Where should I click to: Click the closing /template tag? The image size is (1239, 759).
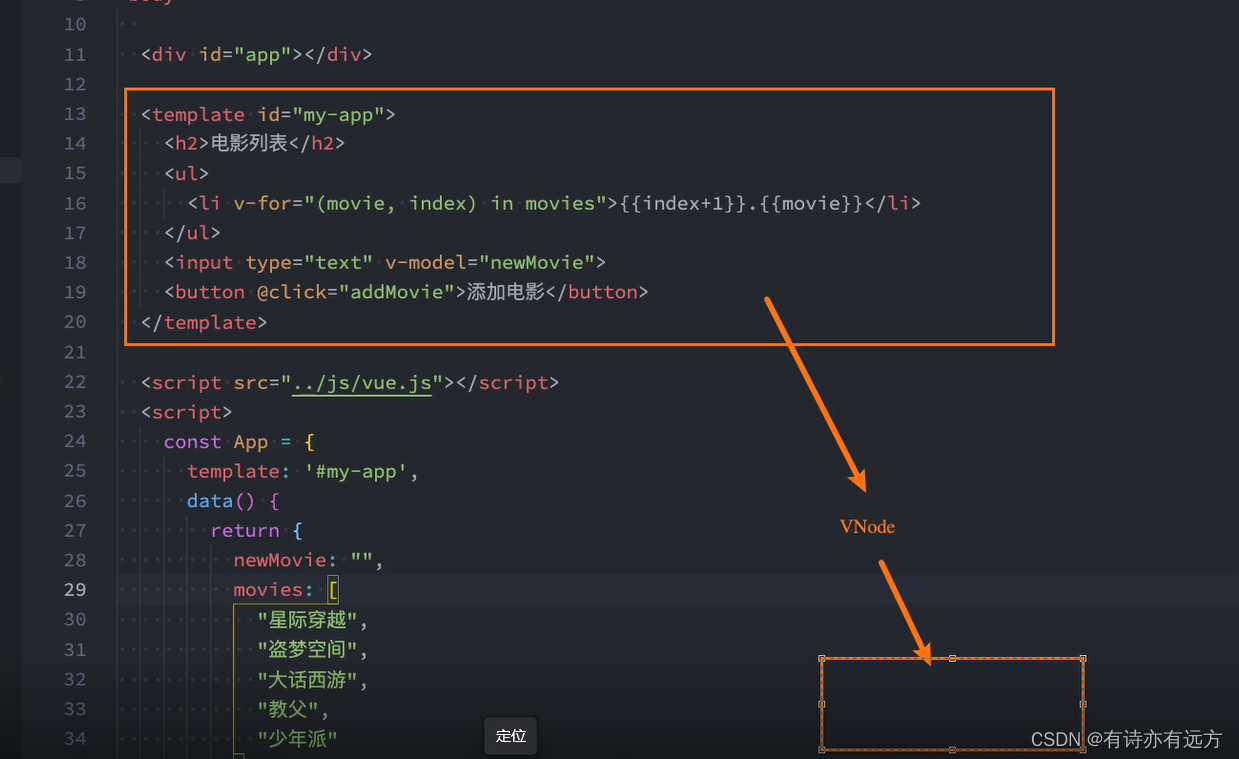204,323
